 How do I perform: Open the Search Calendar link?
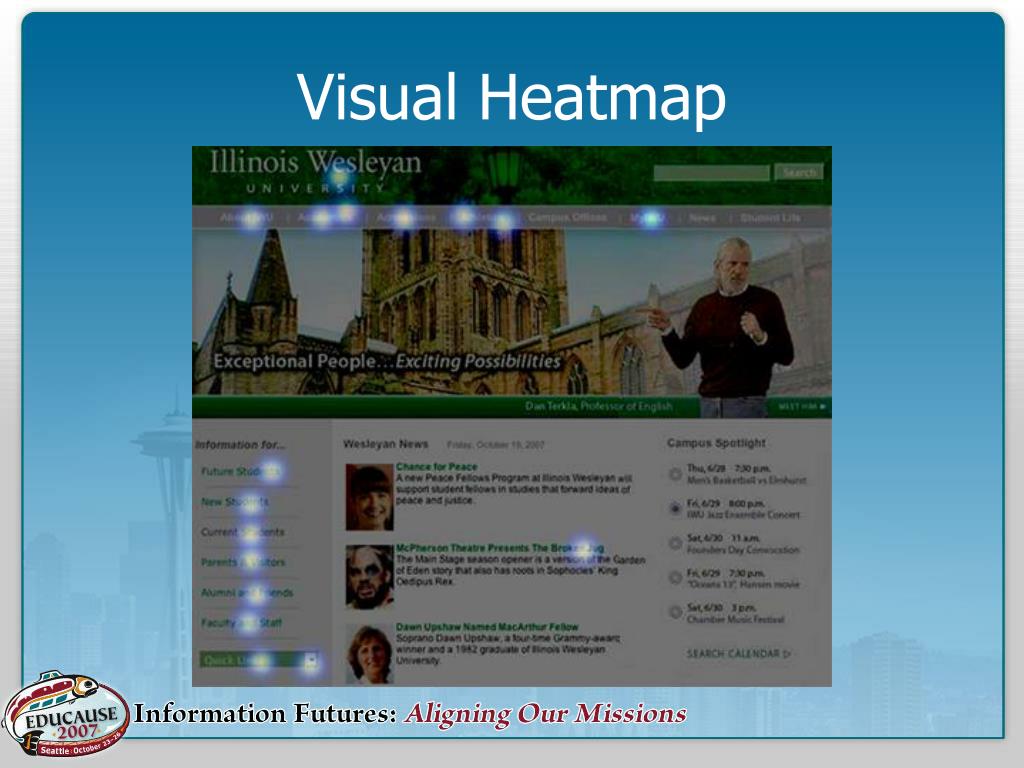pyautogui.click(x=739, y=654)
